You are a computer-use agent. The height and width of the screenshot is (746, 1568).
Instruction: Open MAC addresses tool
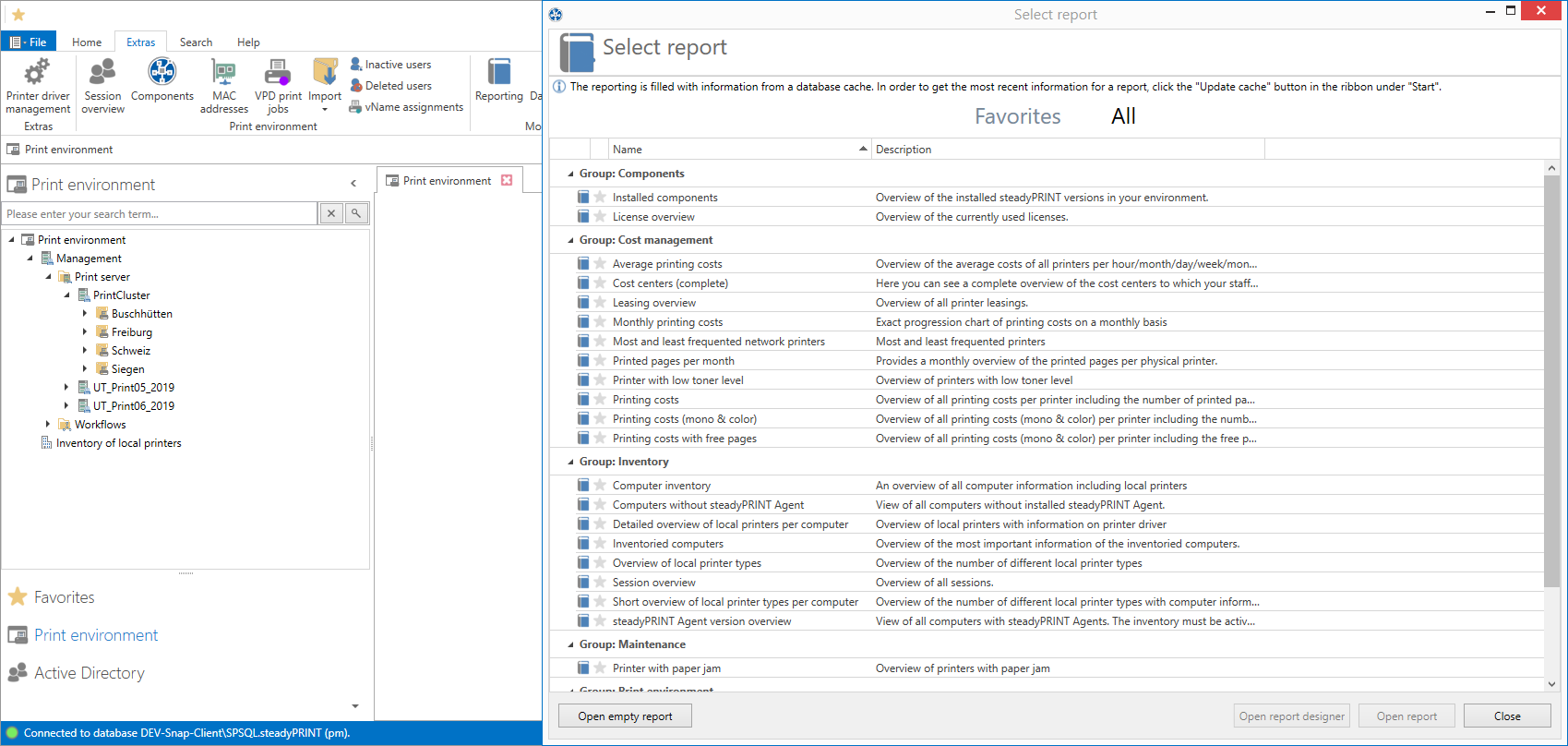224,86
